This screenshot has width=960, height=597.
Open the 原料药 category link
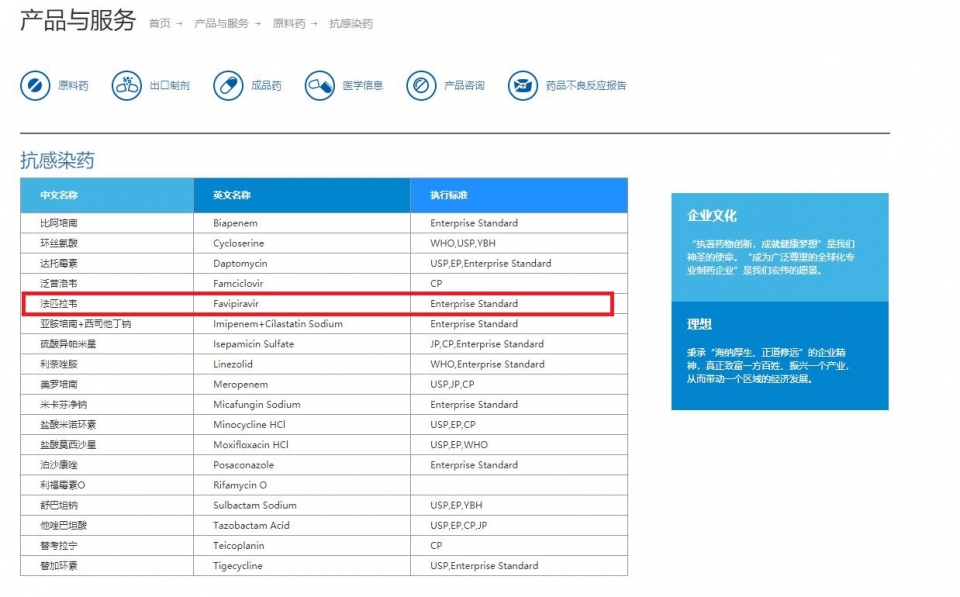click(x=73, y=85)
